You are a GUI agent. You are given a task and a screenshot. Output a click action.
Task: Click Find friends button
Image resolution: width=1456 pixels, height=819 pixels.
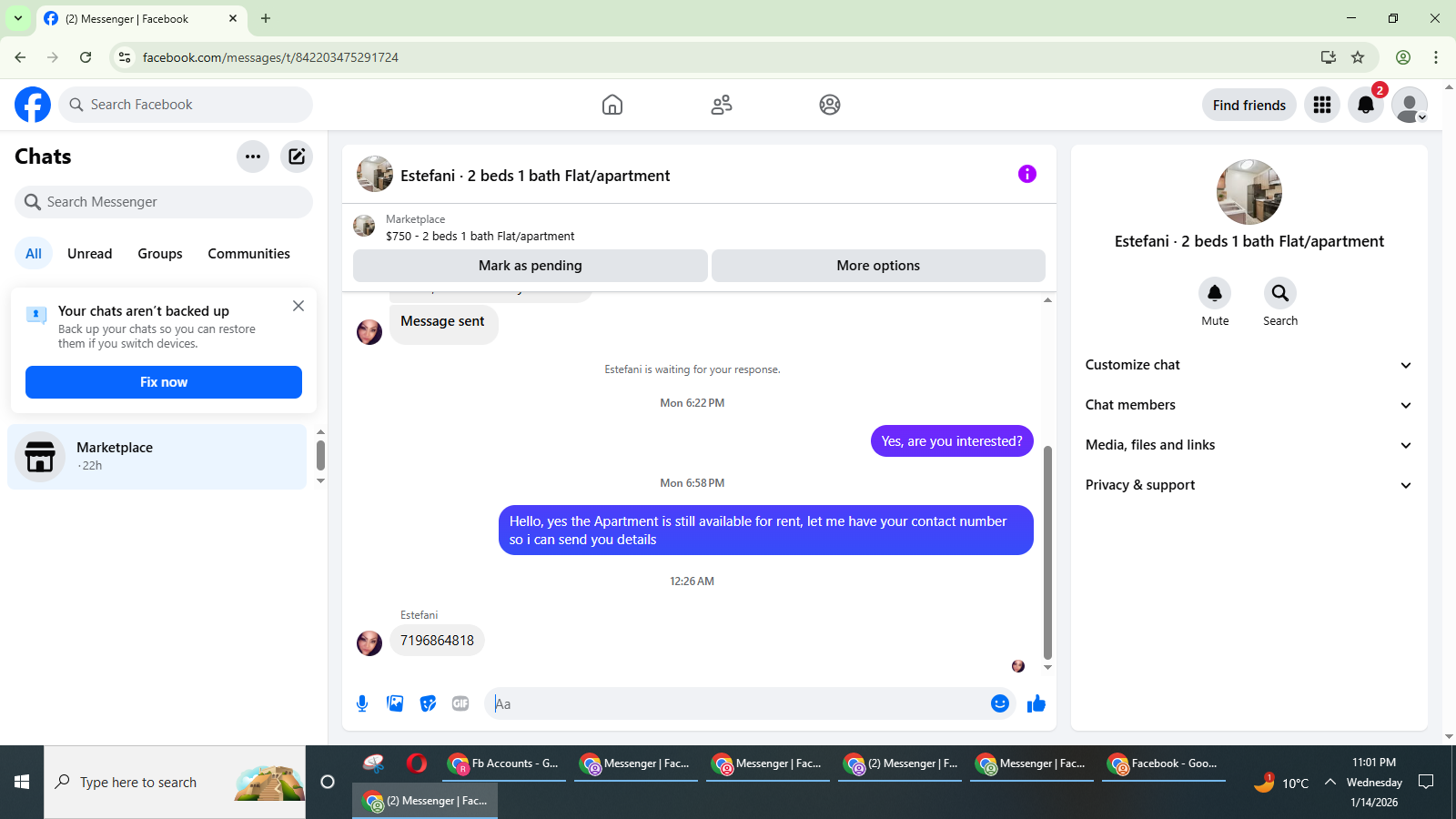(1249, 105)
